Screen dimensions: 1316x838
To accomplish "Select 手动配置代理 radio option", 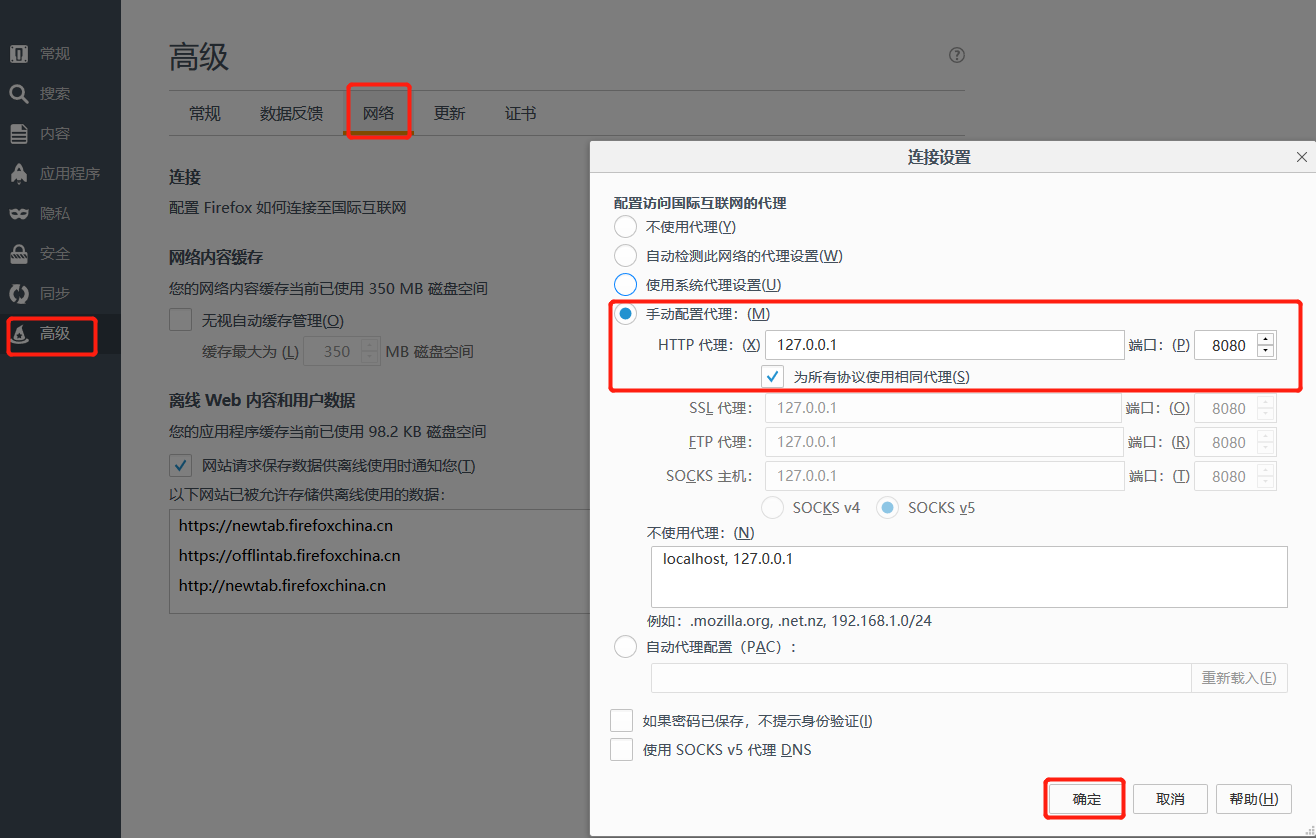I will pyautogui.click(x=625, y=314).
